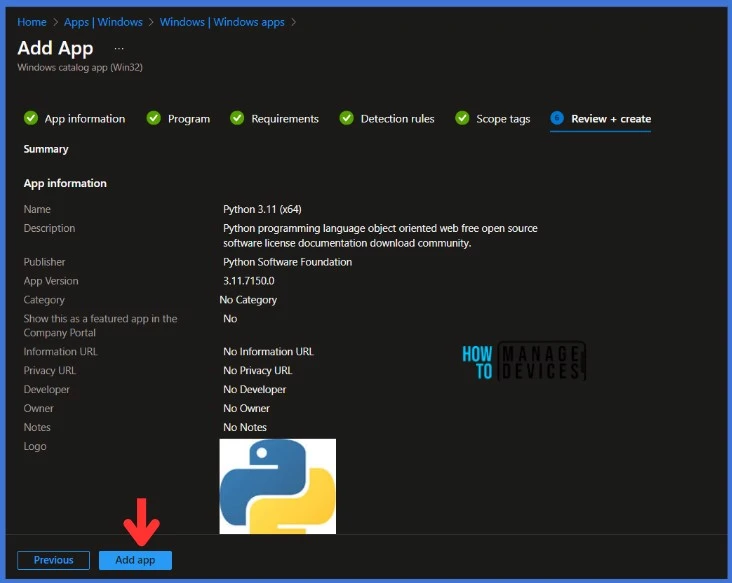
Task: Click the Python description text
Action: tap(380, 236)
